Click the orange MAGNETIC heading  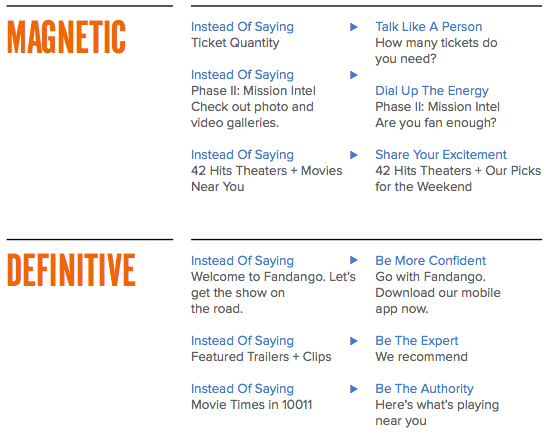pyautogui.click(x=66, y=37)
